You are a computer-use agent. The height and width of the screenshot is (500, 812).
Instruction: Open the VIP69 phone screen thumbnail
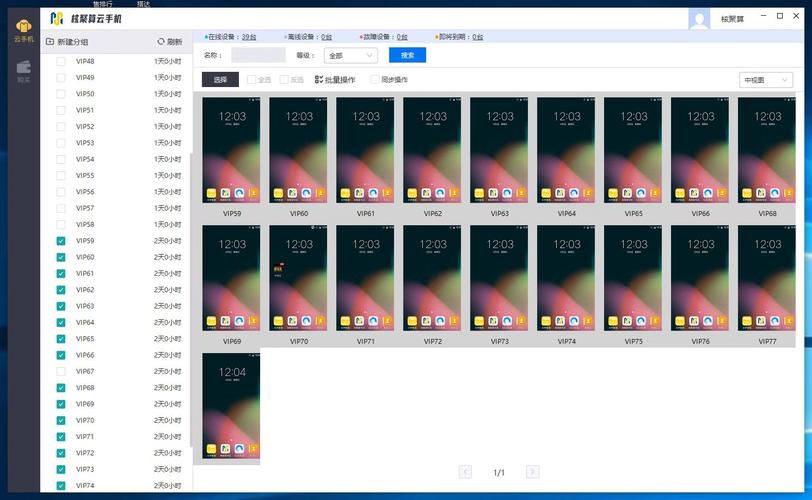point(231,278)
